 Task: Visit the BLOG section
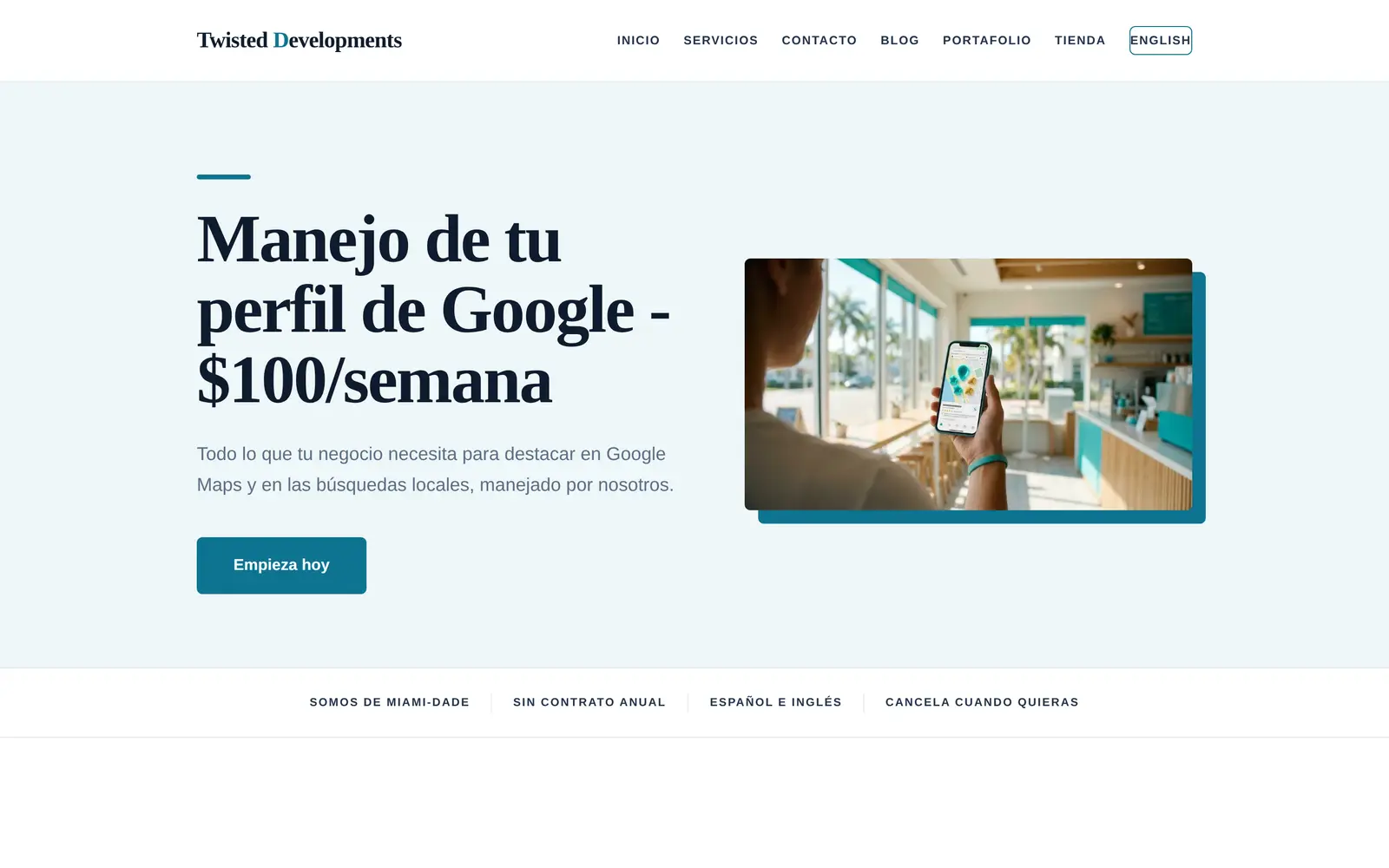(899, 40)
